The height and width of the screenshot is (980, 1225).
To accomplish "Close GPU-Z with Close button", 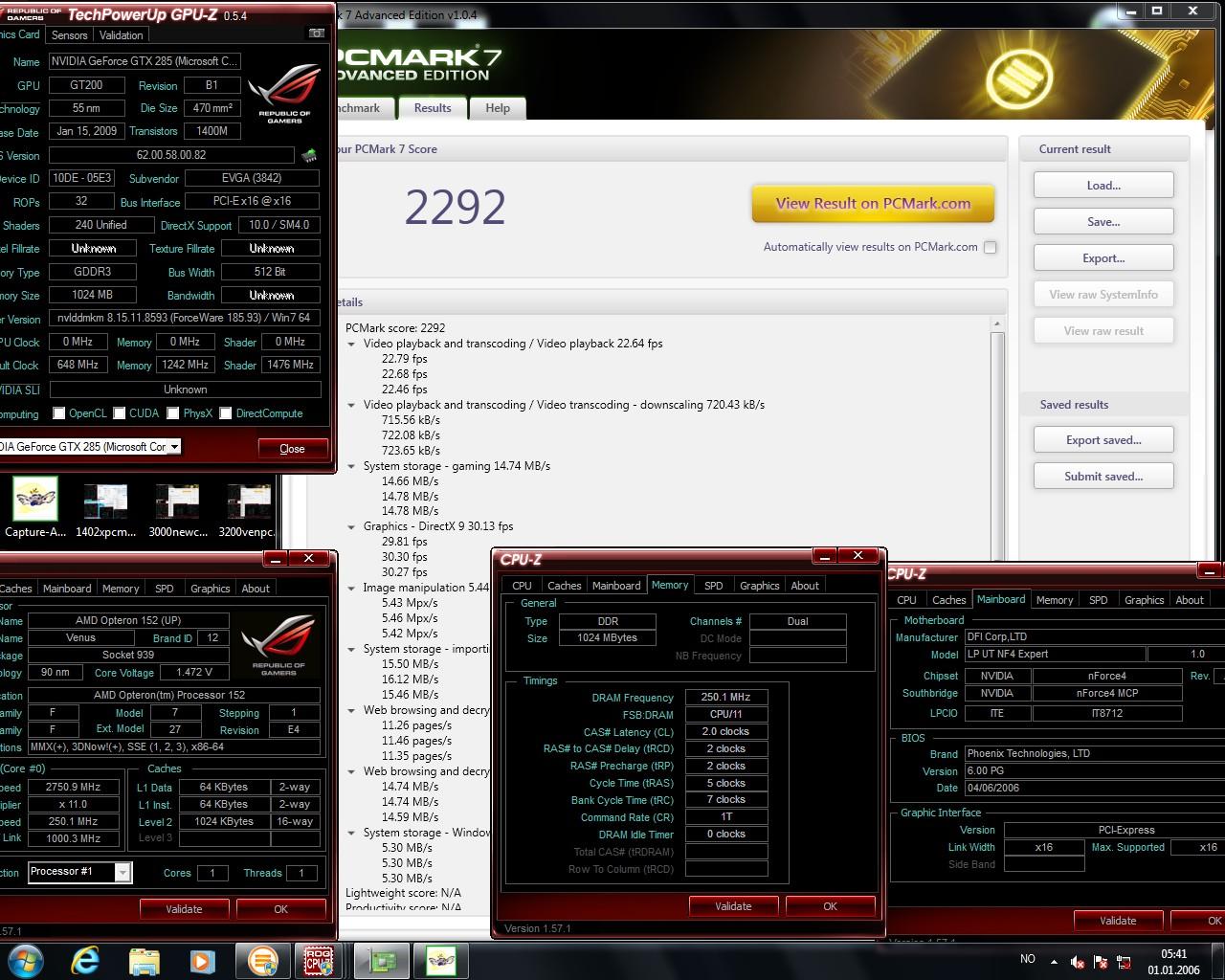I will click(293, 448).
